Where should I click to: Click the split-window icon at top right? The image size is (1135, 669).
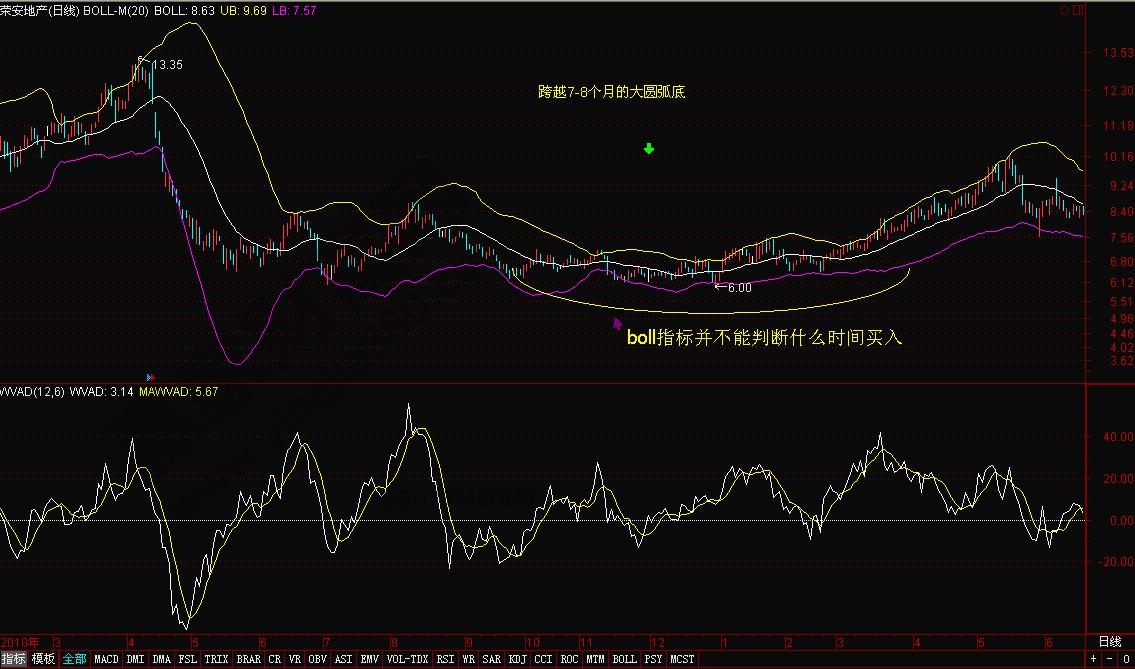(1076, 9)
